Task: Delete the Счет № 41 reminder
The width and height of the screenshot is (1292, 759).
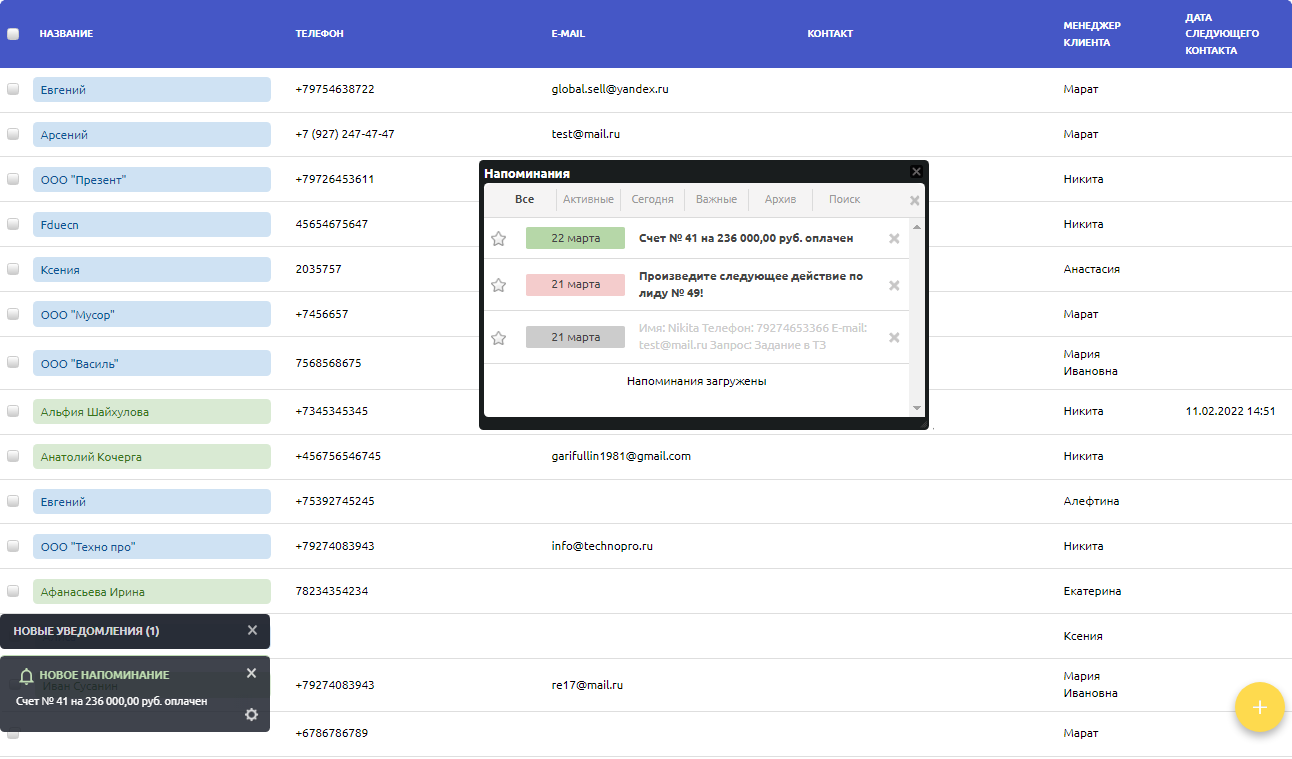Action: 894,239
